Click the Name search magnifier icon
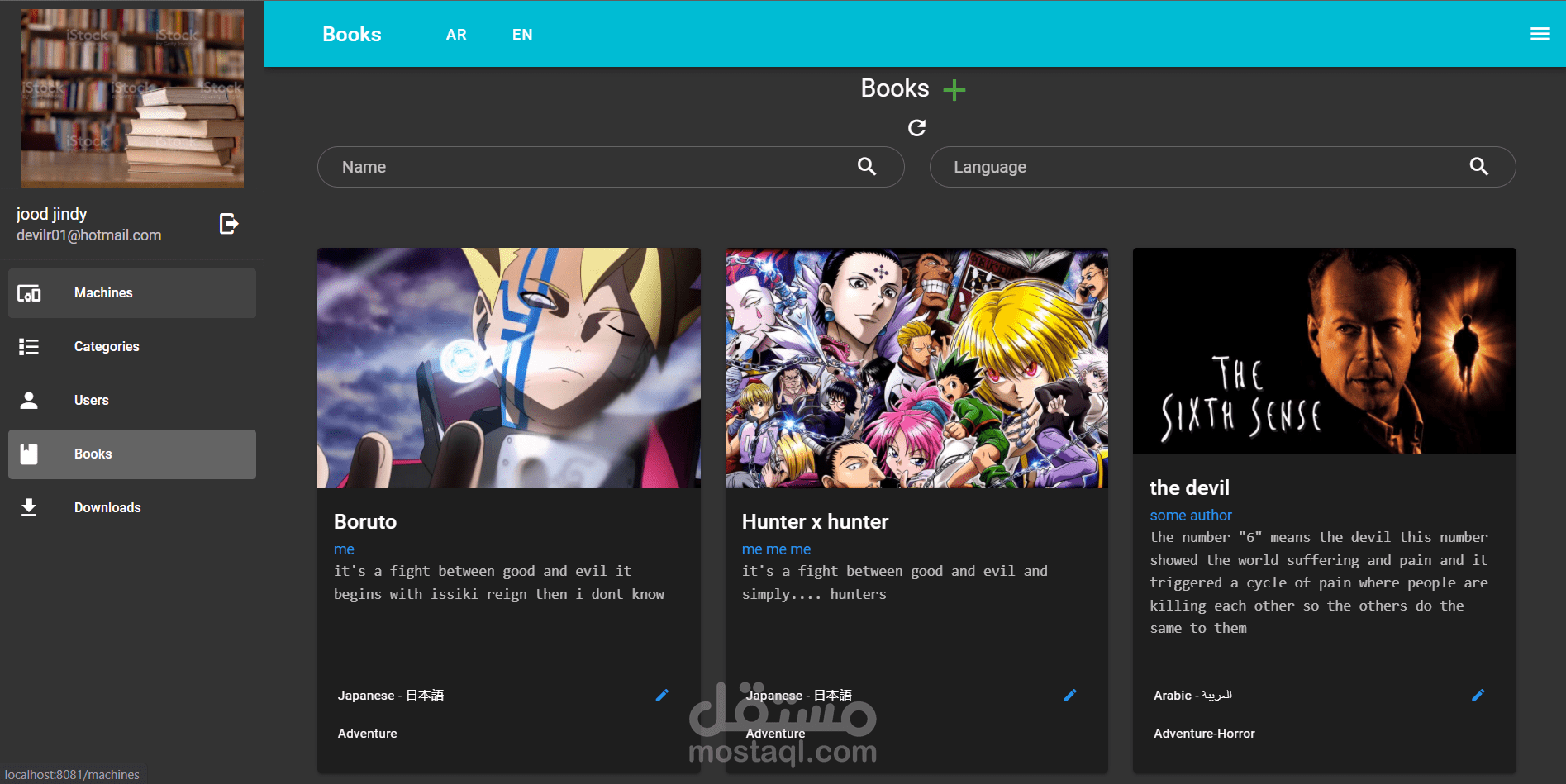Image resolution: width=1566 pixels, height=784 pixels. (x=867, y=167)
